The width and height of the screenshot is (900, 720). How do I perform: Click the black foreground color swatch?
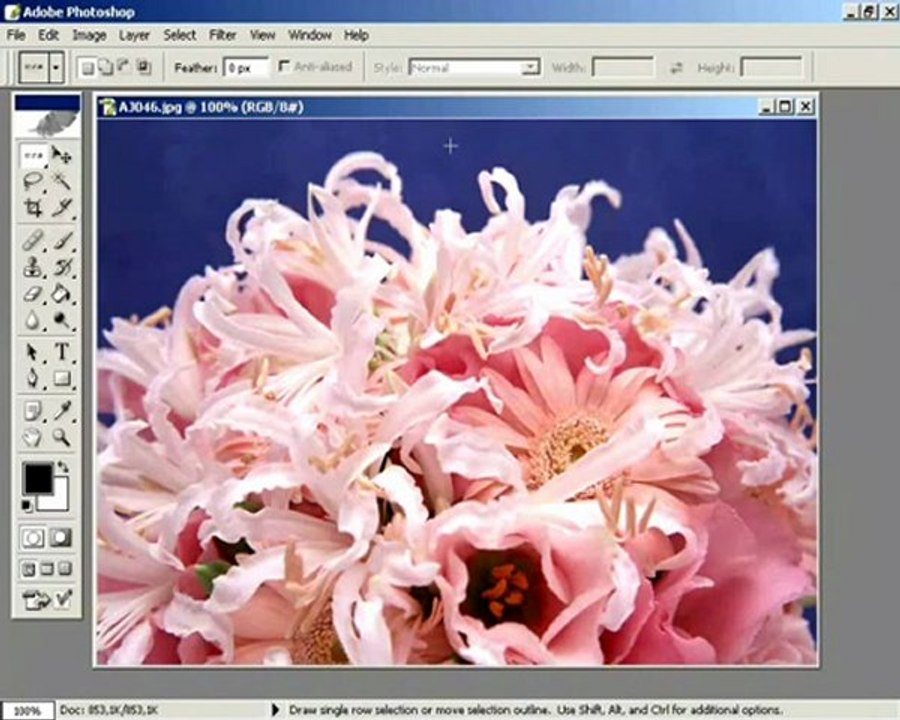38,478
